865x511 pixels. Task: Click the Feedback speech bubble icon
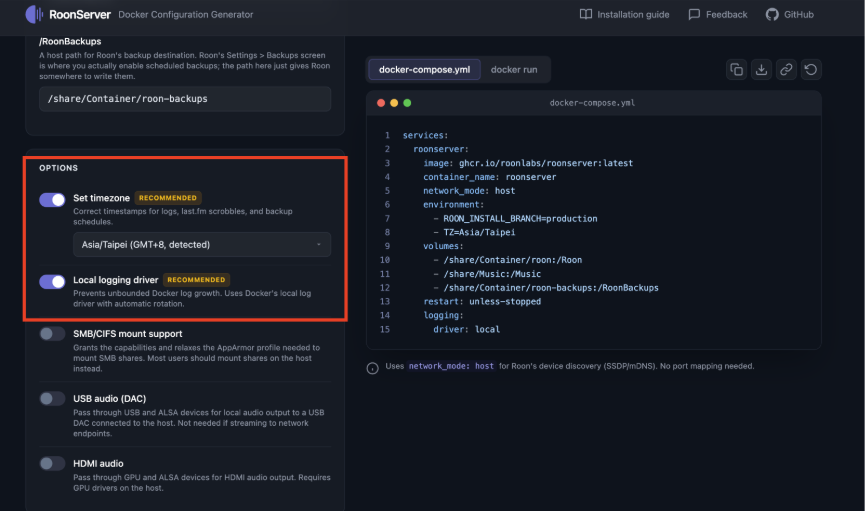(694, 14)
